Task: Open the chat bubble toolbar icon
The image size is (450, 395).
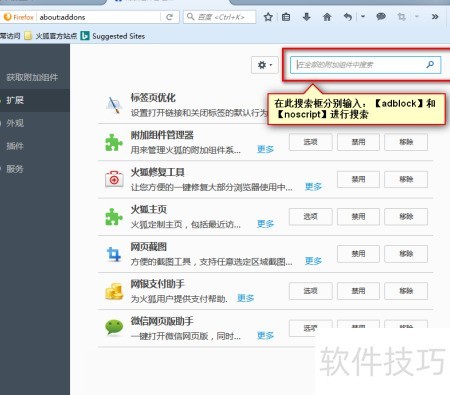Action: pyautogui.click(x=381, y=16)
